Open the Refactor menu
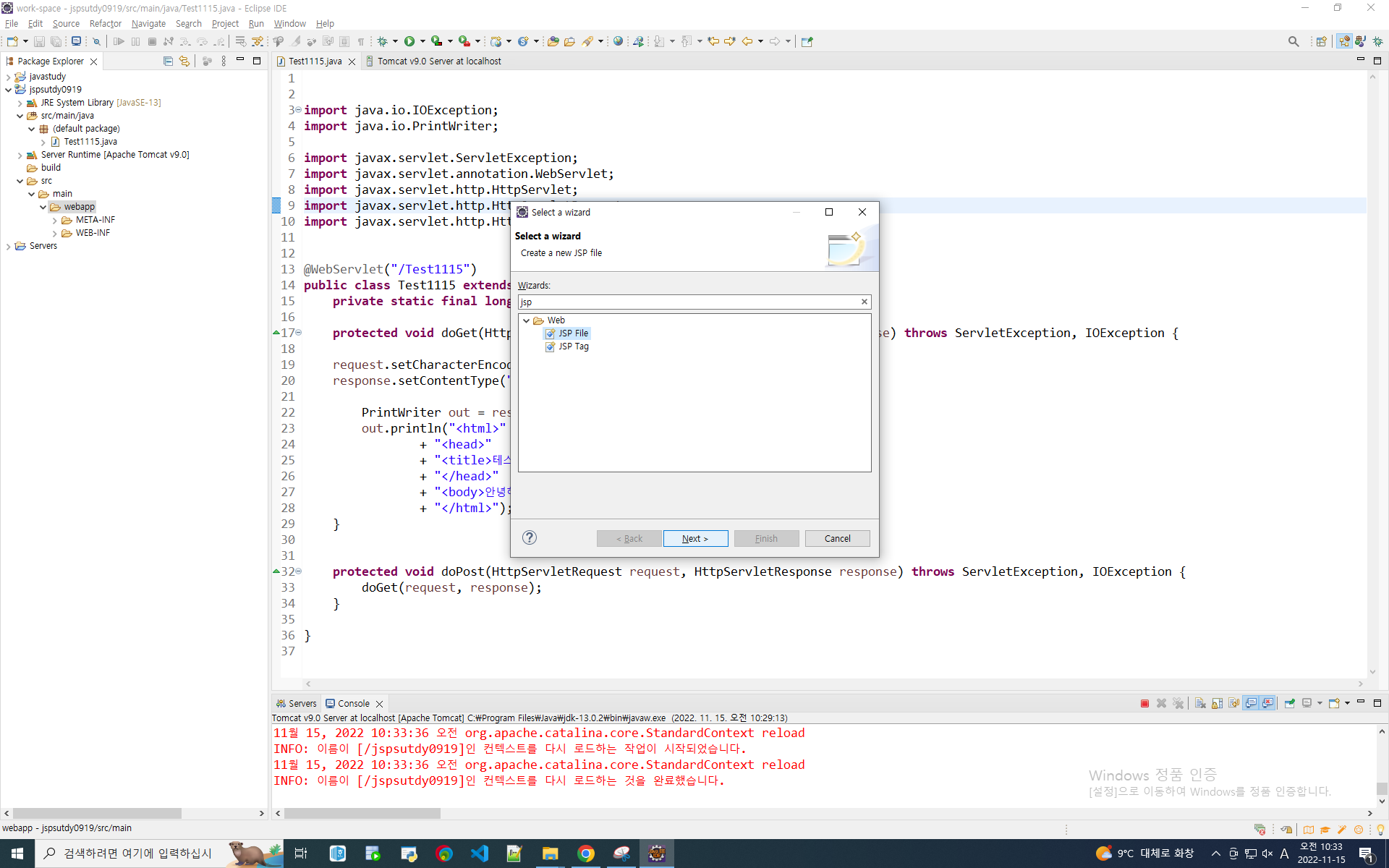1389x868 pixels. pyautogui.click(x=105, y=23)
